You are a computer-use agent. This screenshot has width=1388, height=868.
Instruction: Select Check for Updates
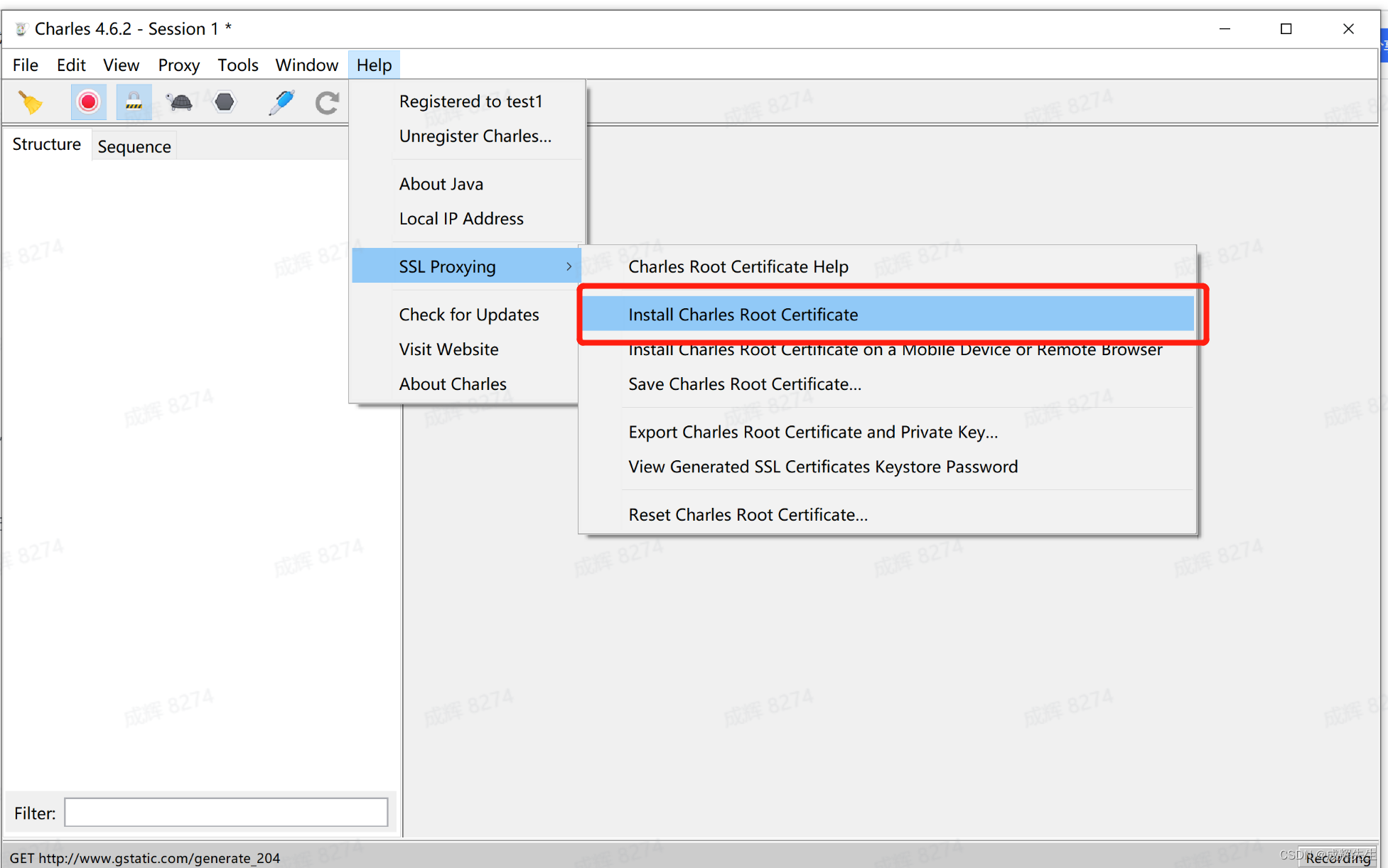466,315
